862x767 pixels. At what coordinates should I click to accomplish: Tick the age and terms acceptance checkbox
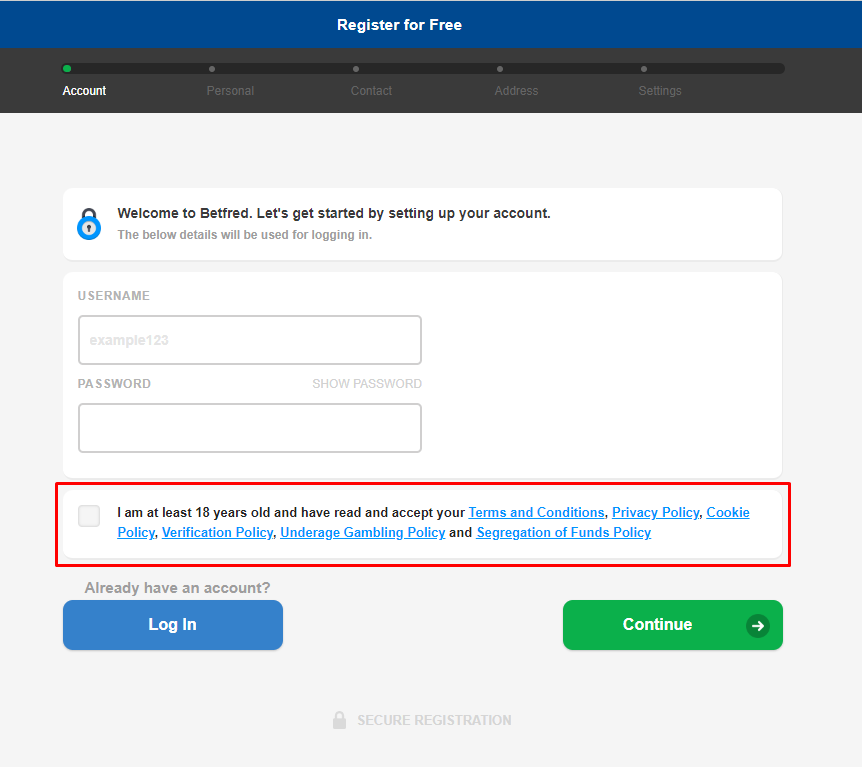(x=89, y=516)
